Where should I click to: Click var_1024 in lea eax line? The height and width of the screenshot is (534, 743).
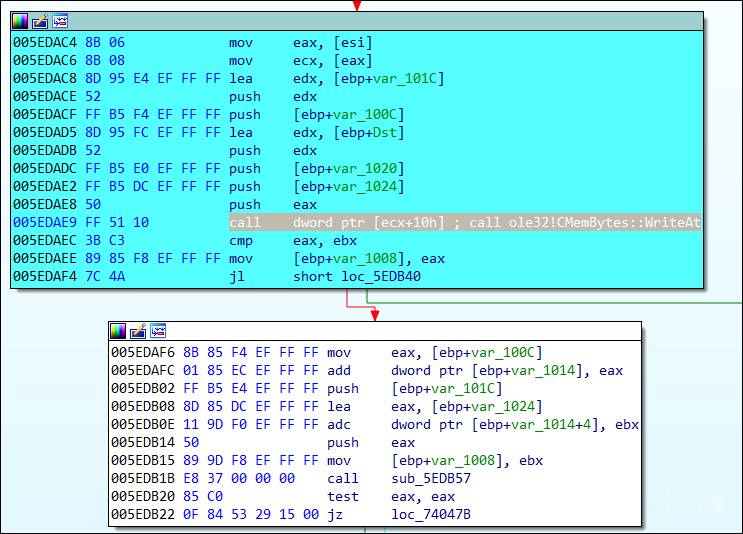point(503,407)
